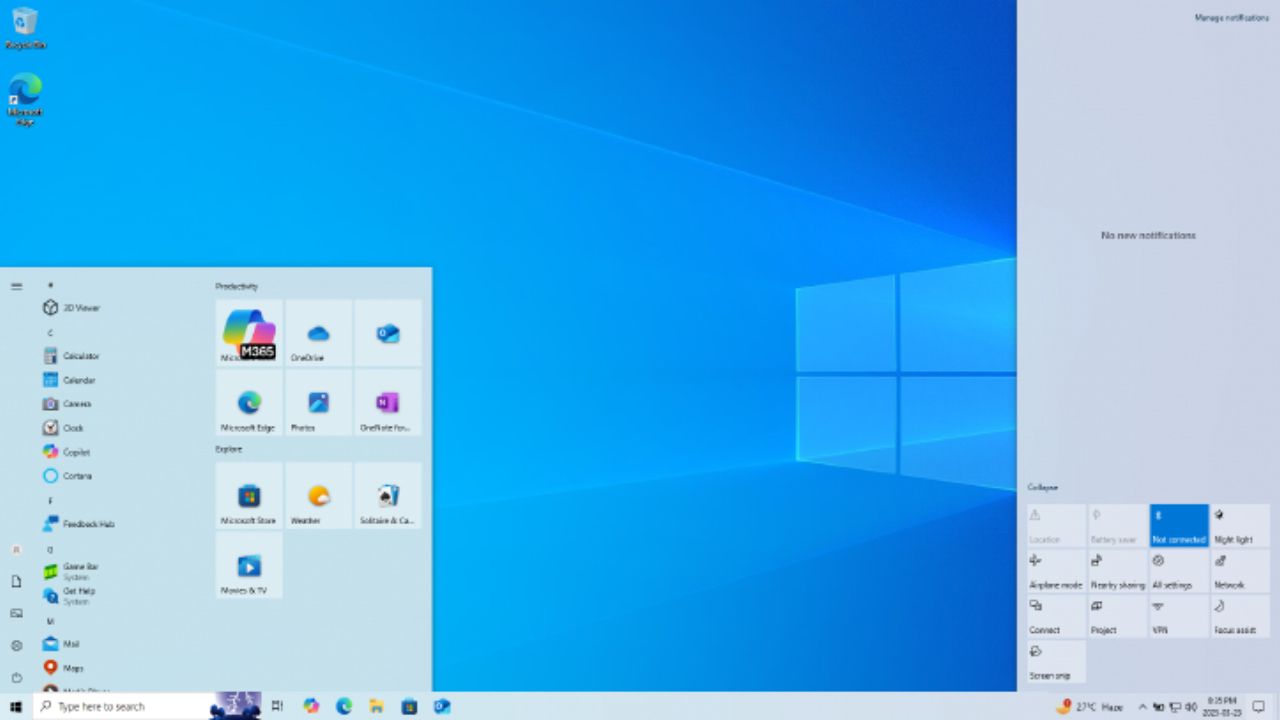The height and width of the screenshot is (720, 1280).
Task: Expand hidden icons in the system tray
Action: tap(1143, 706)
